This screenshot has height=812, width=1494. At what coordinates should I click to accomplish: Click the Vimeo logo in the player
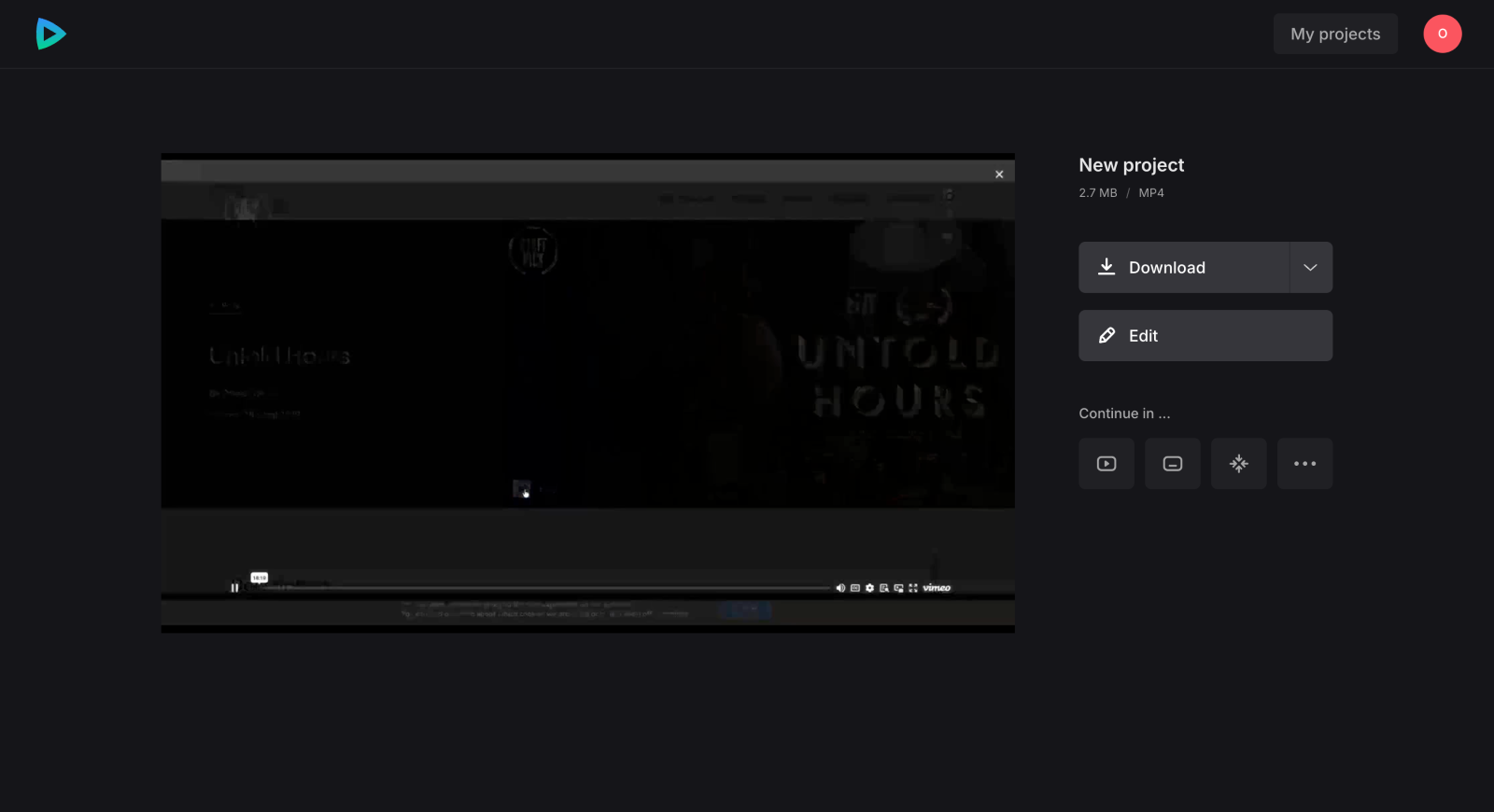click(x=937, y=588)
